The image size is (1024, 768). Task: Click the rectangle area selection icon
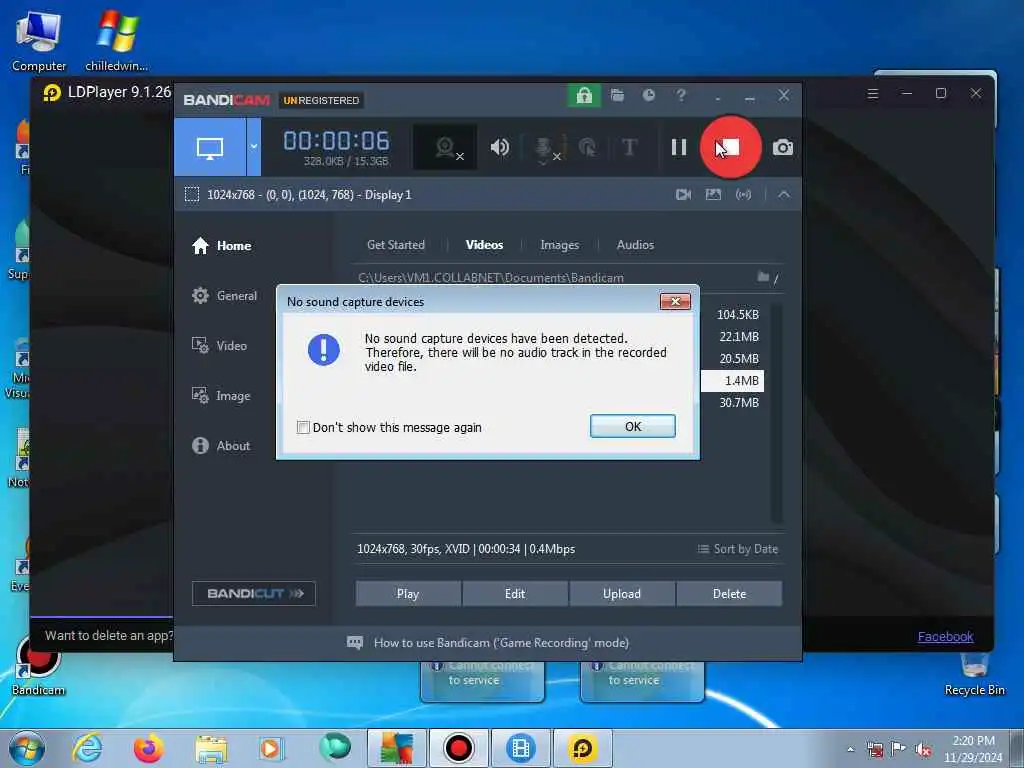coord(192,195)
